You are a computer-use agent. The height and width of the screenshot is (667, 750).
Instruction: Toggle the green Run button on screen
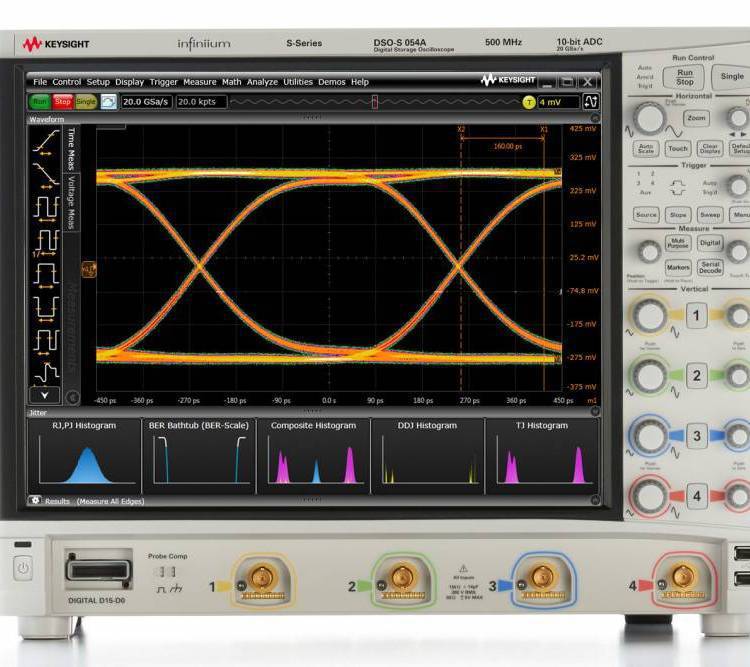click(40, 101)
